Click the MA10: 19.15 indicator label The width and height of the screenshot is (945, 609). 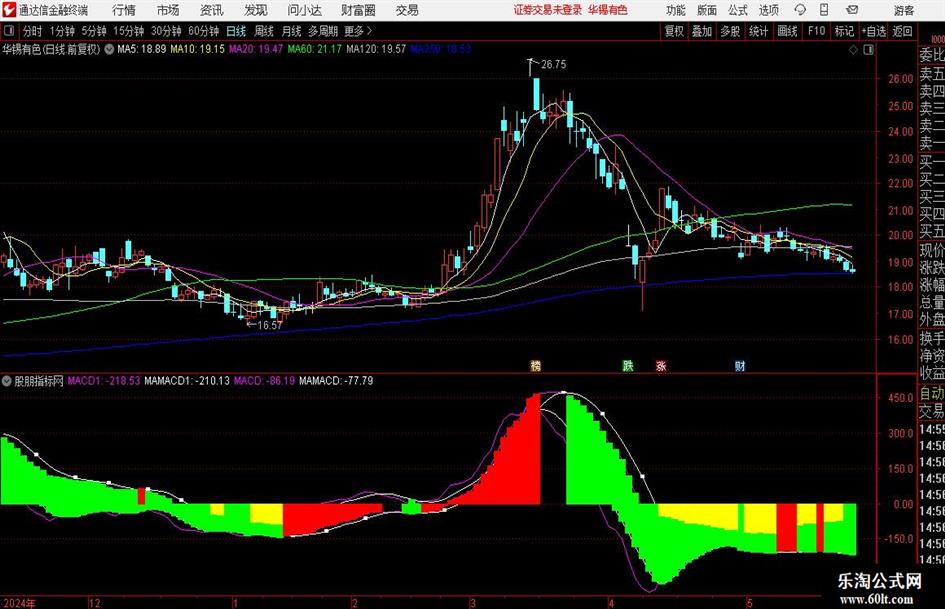[197, 49]
